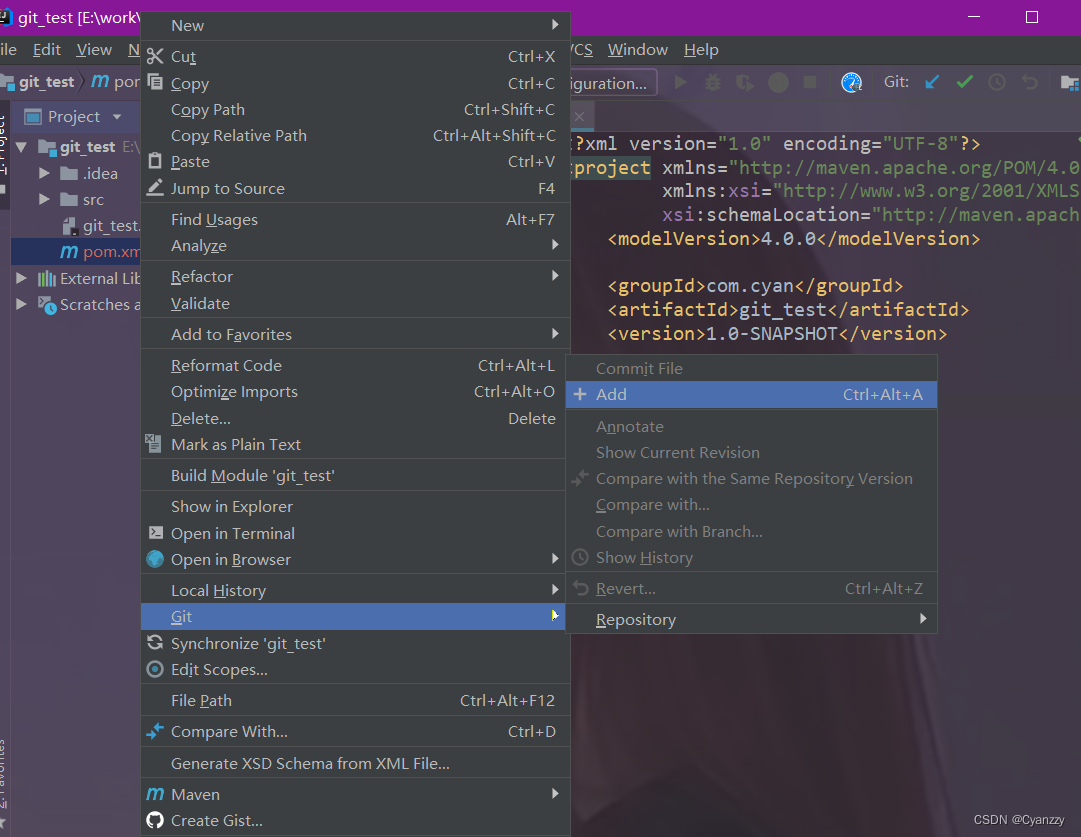Click the GitHub Create Gist icon
Screen dimensions: 1081x837
[x=155, y=820]
